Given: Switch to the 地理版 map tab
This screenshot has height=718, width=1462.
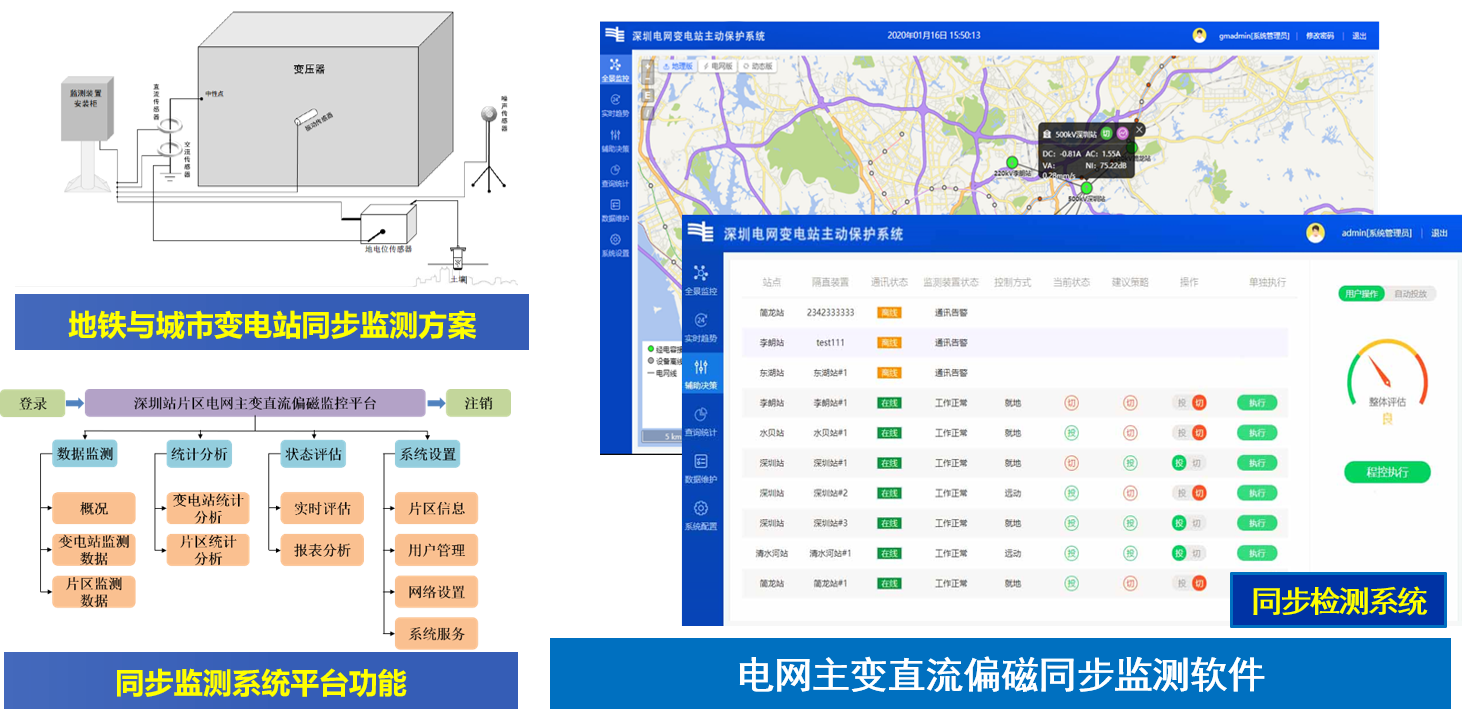Looking at the screenshot, I should click(x=677, y=66).
